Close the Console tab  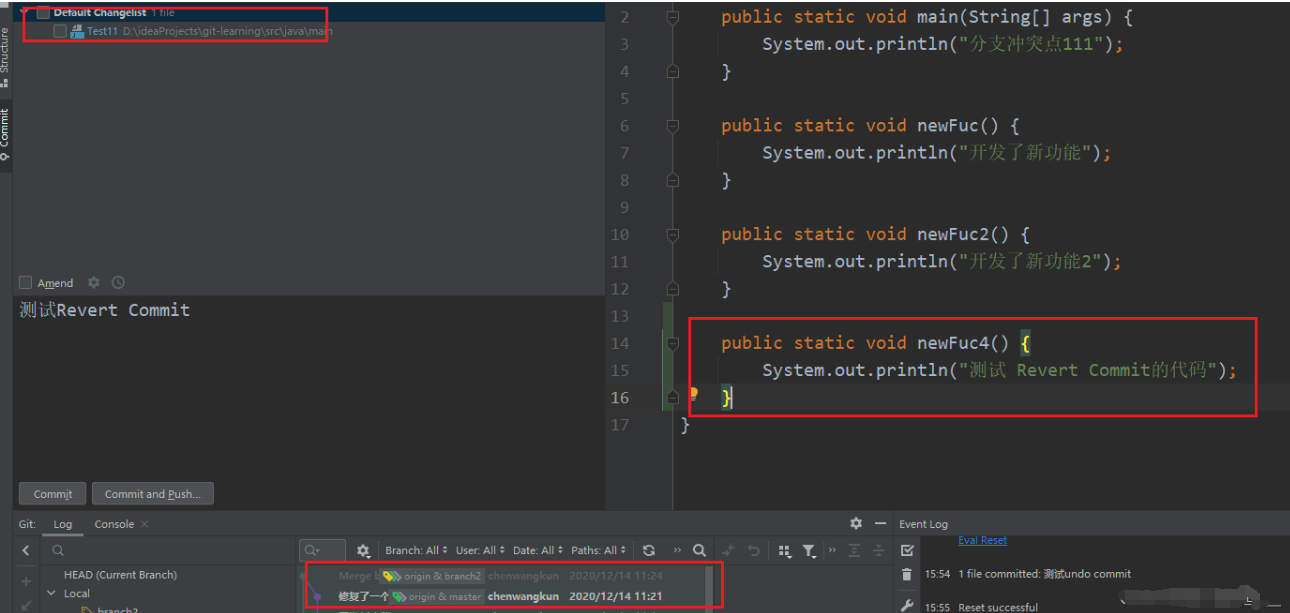tap(144, 524)
